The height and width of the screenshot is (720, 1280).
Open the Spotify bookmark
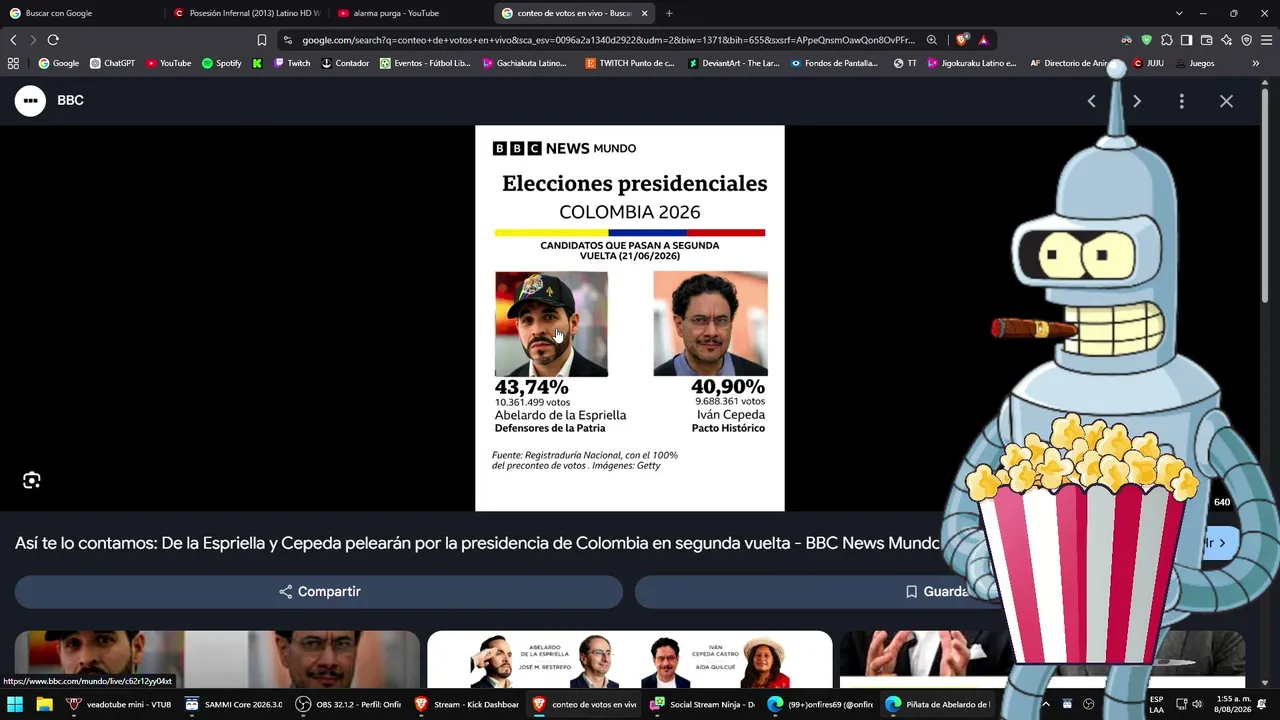tap(222, 63)
